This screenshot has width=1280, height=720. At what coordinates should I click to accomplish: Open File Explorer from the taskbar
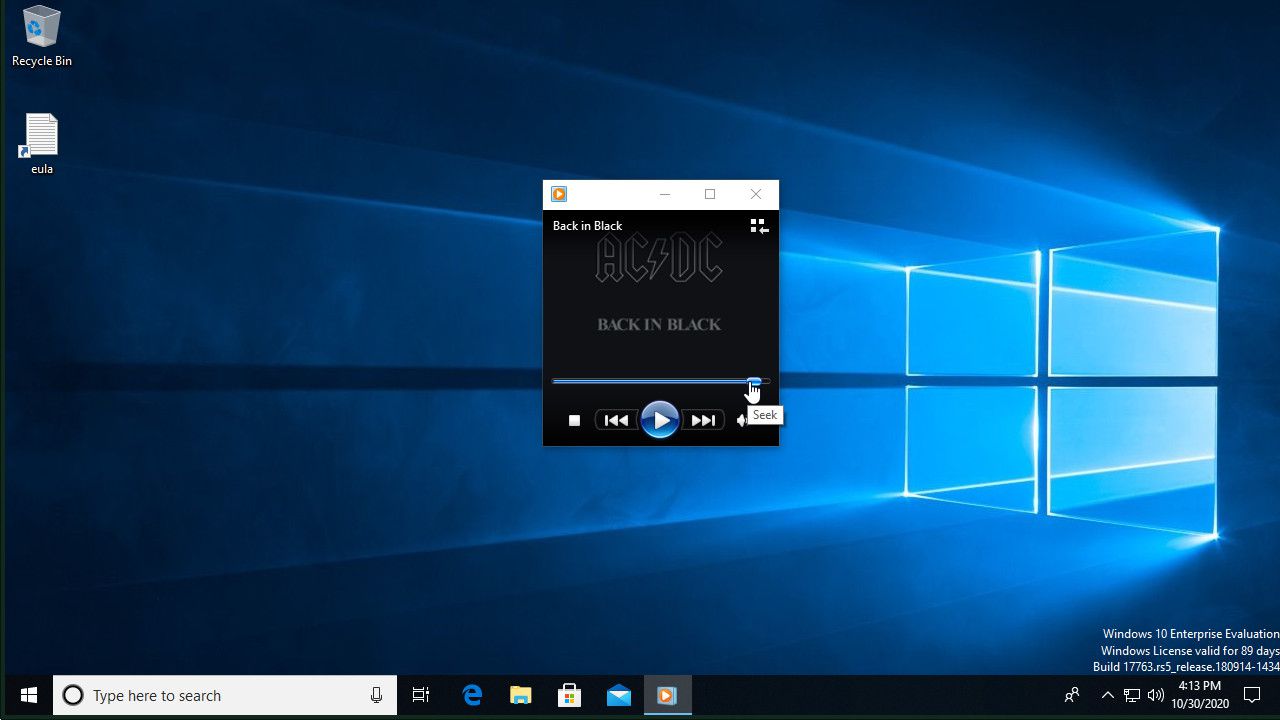(521, 695)
